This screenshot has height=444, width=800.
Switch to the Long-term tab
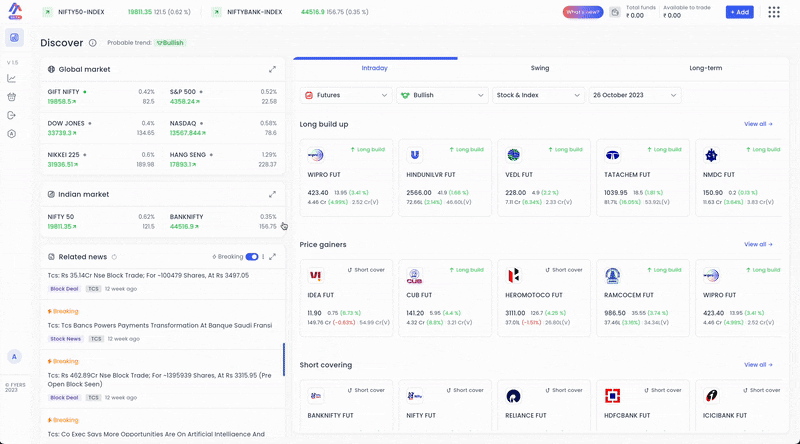706,68
